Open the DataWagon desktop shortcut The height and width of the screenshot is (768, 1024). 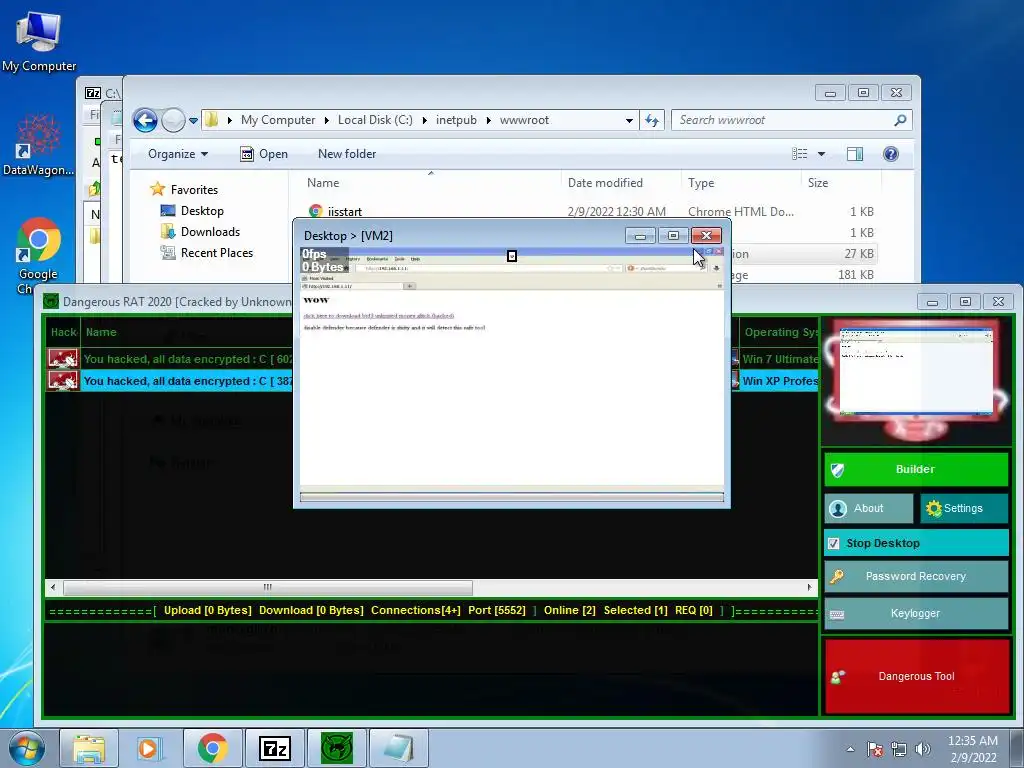pos(39,145)
